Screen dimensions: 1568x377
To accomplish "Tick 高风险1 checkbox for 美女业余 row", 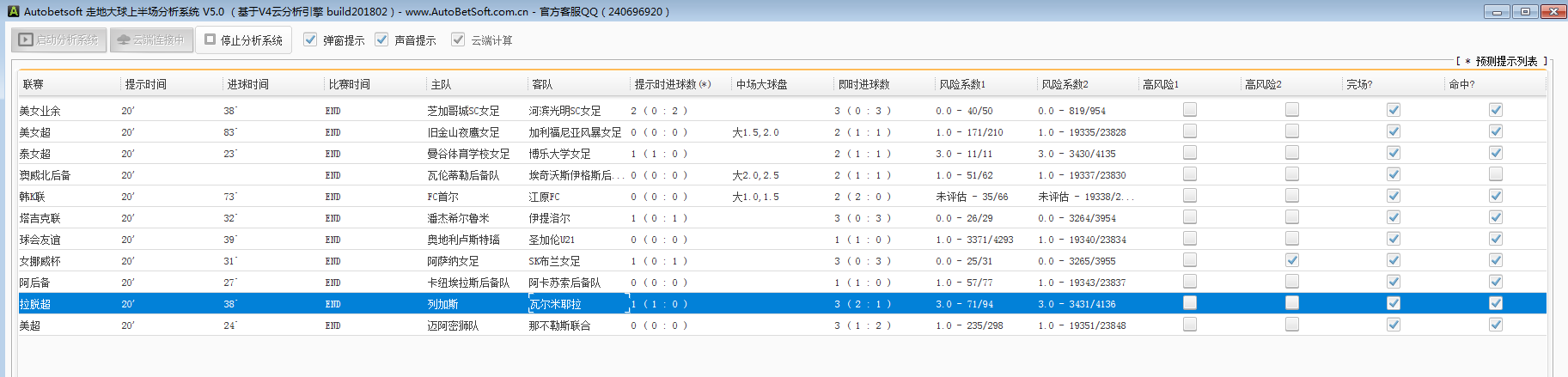I will click(1190, 110).
